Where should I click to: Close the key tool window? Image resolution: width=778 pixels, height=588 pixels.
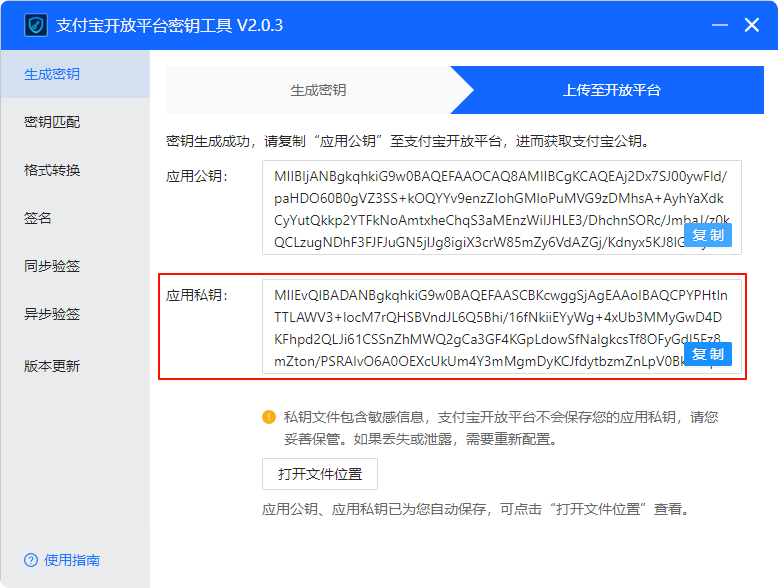tap(752, 25)
